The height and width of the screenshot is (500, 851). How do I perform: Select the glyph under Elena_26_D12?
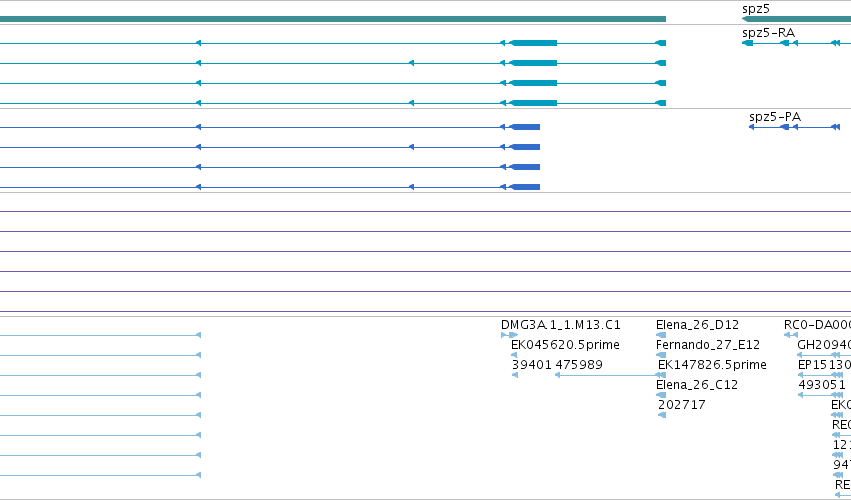(x=661, y=335)
